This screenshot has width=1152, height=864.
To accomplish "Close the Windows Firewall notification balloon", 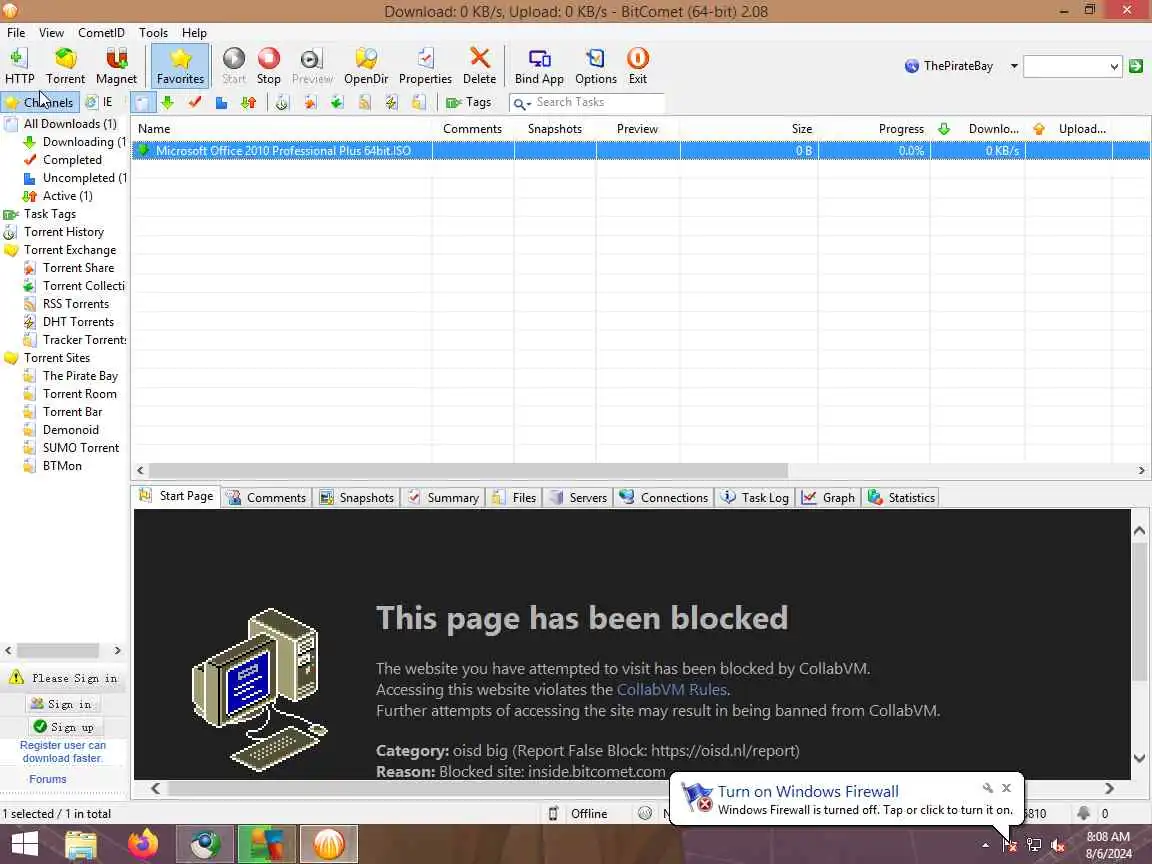I will tap(1007, 788).
